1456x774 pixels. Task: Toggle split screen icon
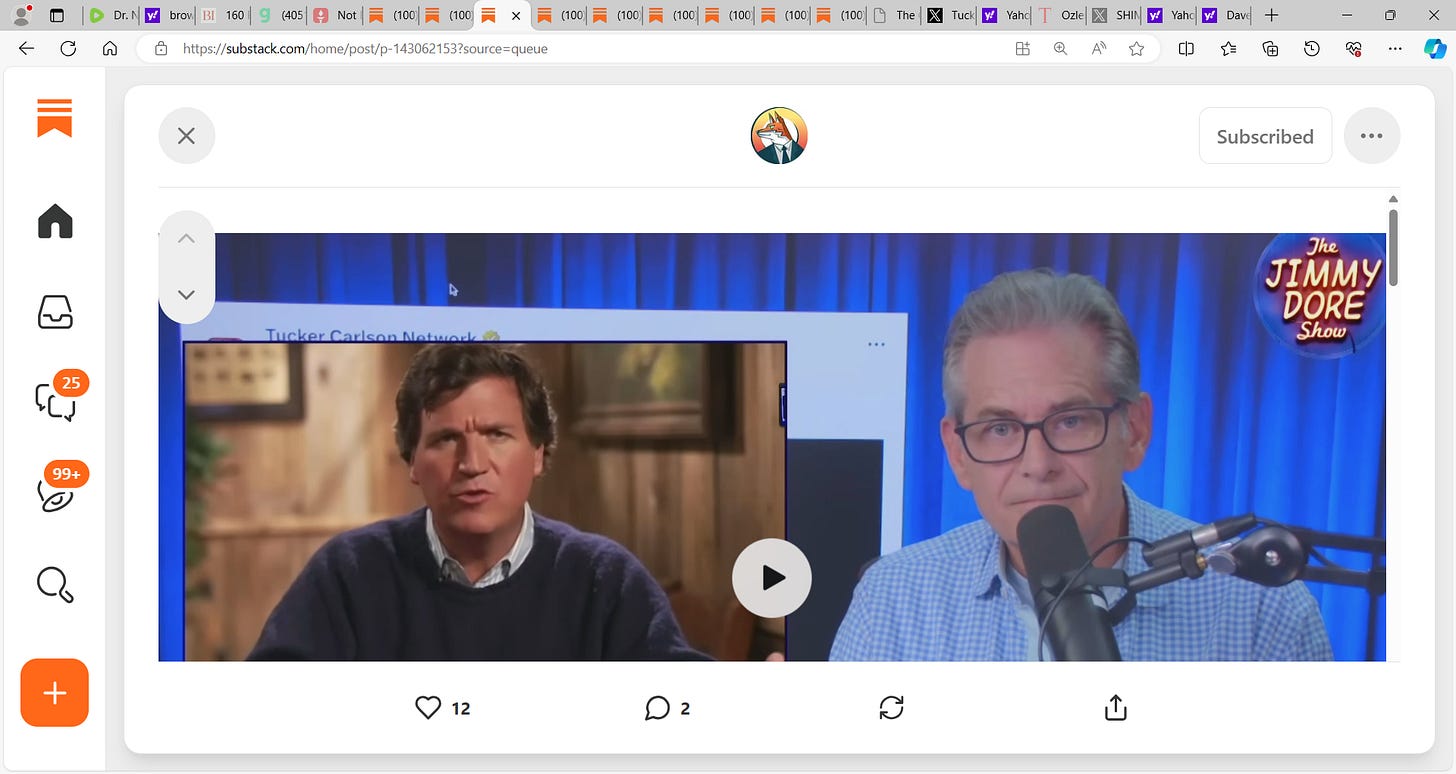tap(1186, 48)
